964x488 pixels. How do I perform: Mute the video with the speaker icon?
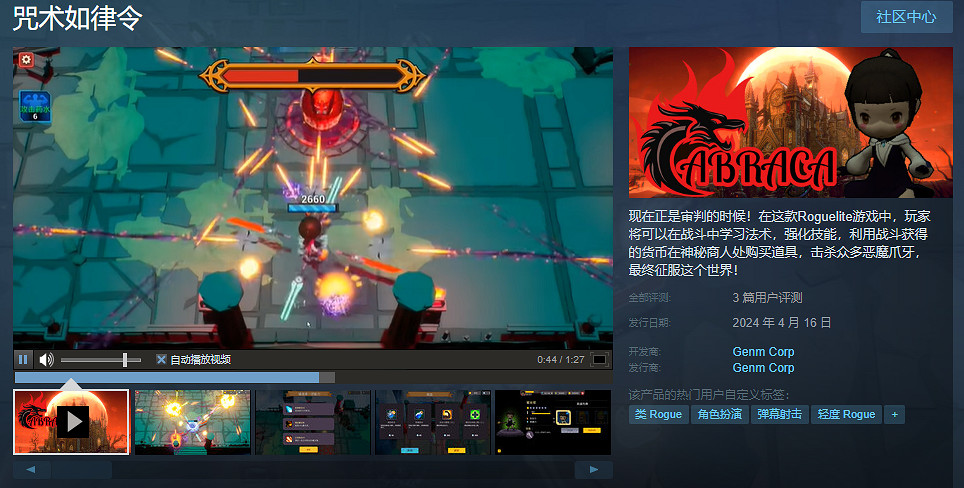point(46,360)
